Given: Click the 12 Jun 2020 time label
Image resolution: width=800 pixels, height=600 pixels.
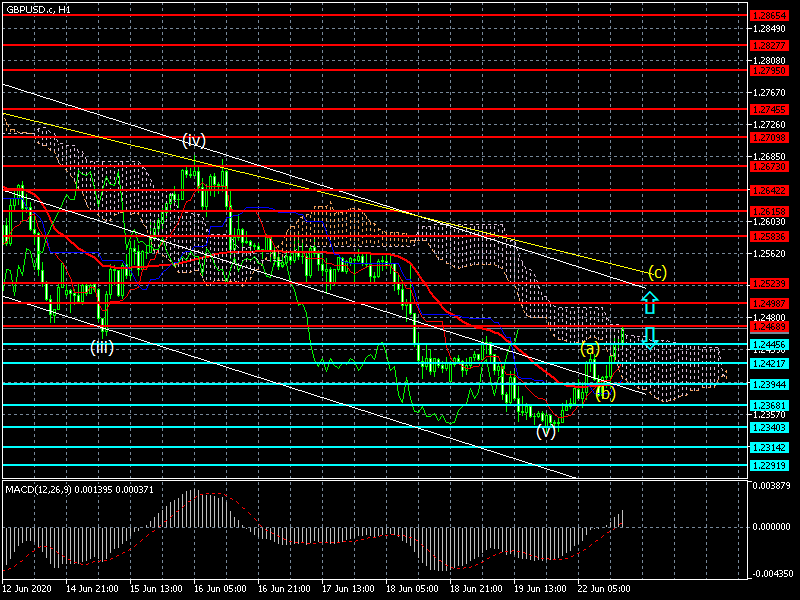Looking at the screenshot, I should [27, 589].
